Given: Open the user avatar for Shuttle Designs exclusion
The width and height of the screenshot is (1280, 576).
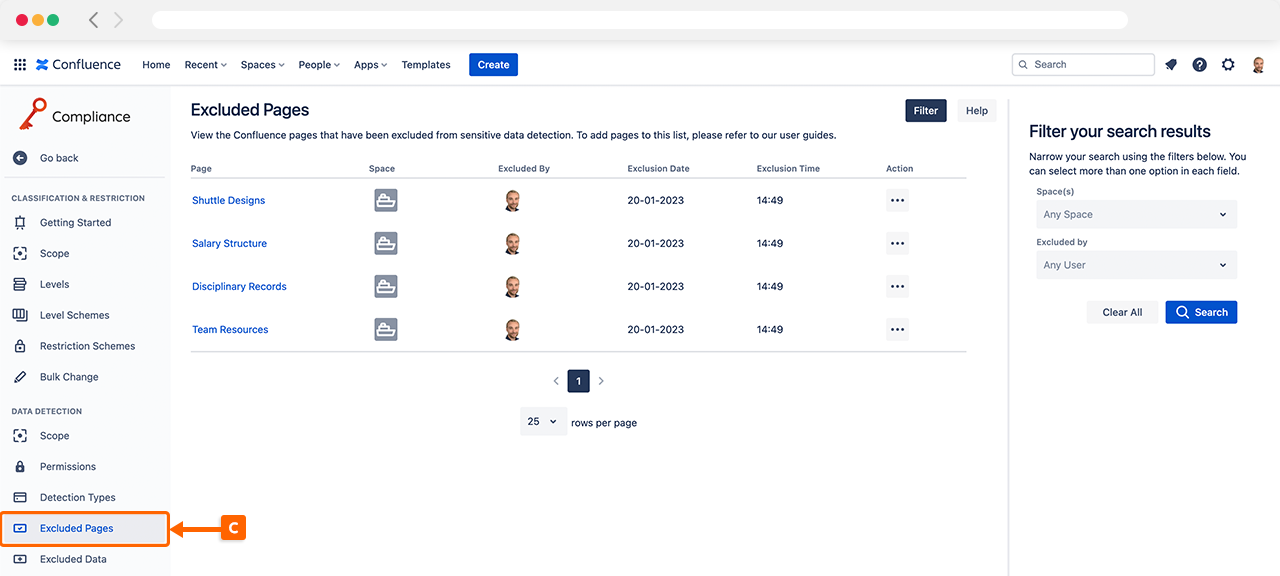Looking at the screenshot, I should point(513,200).
